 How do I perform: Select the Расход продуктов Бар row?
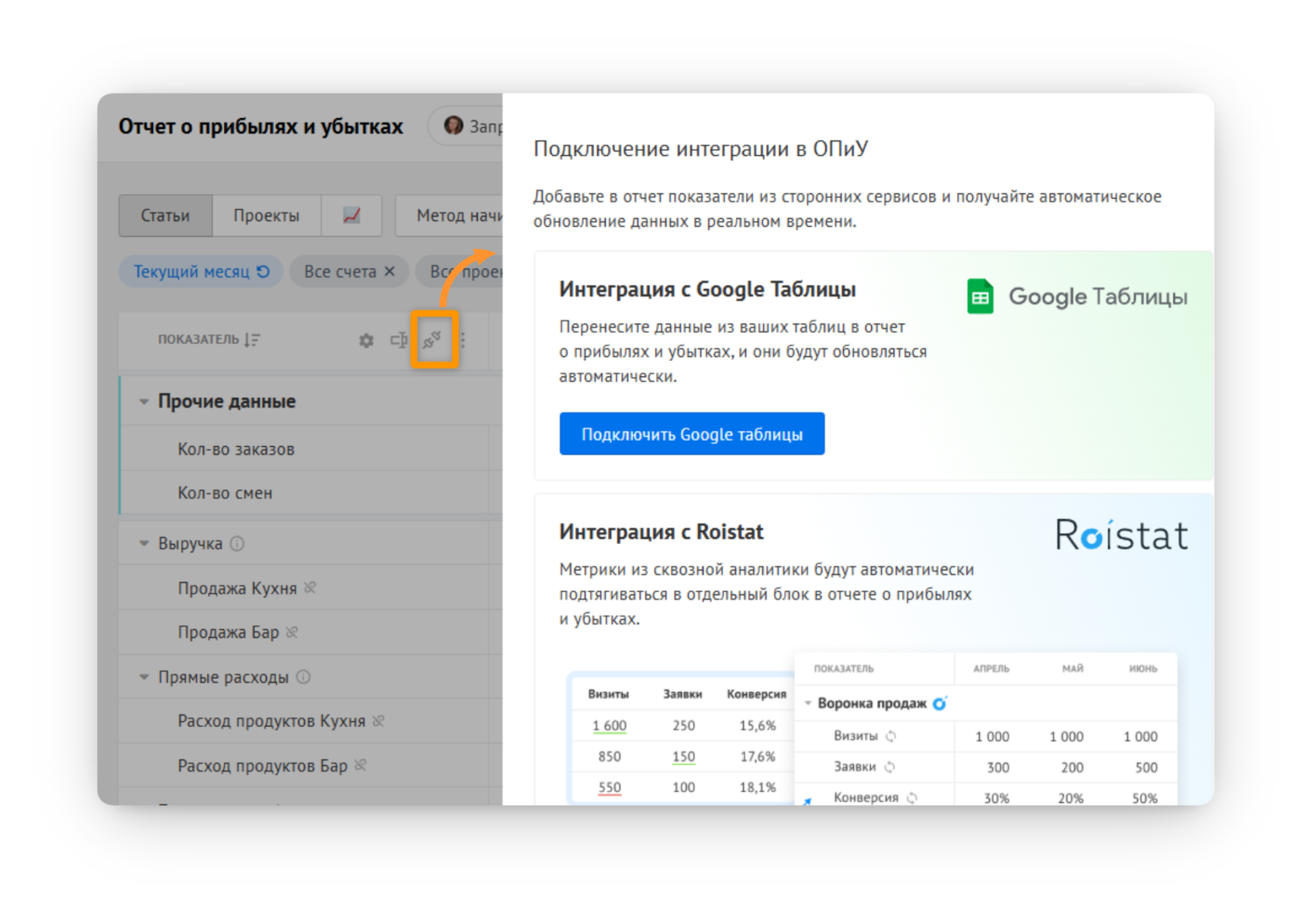311,765
